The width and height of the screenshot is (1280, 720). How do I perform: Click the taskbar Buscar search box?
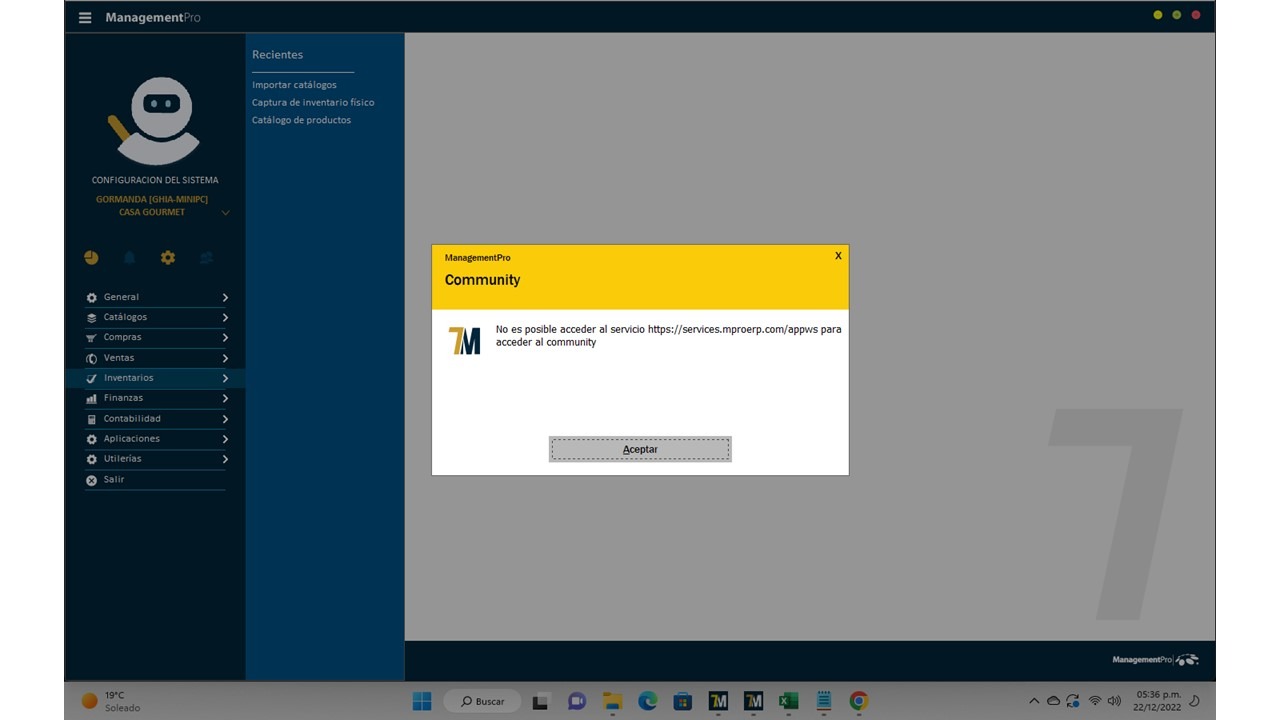482,701
